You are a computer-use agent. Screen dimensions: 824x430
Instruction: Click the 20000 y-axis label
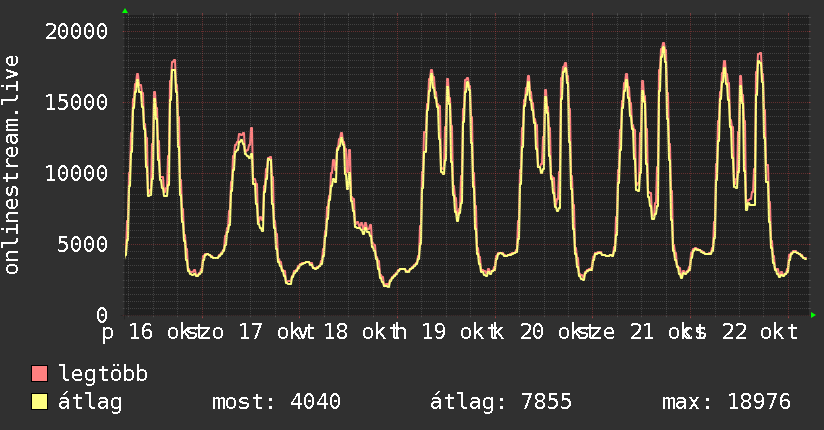pyautogui.click(x=76, y=32)
